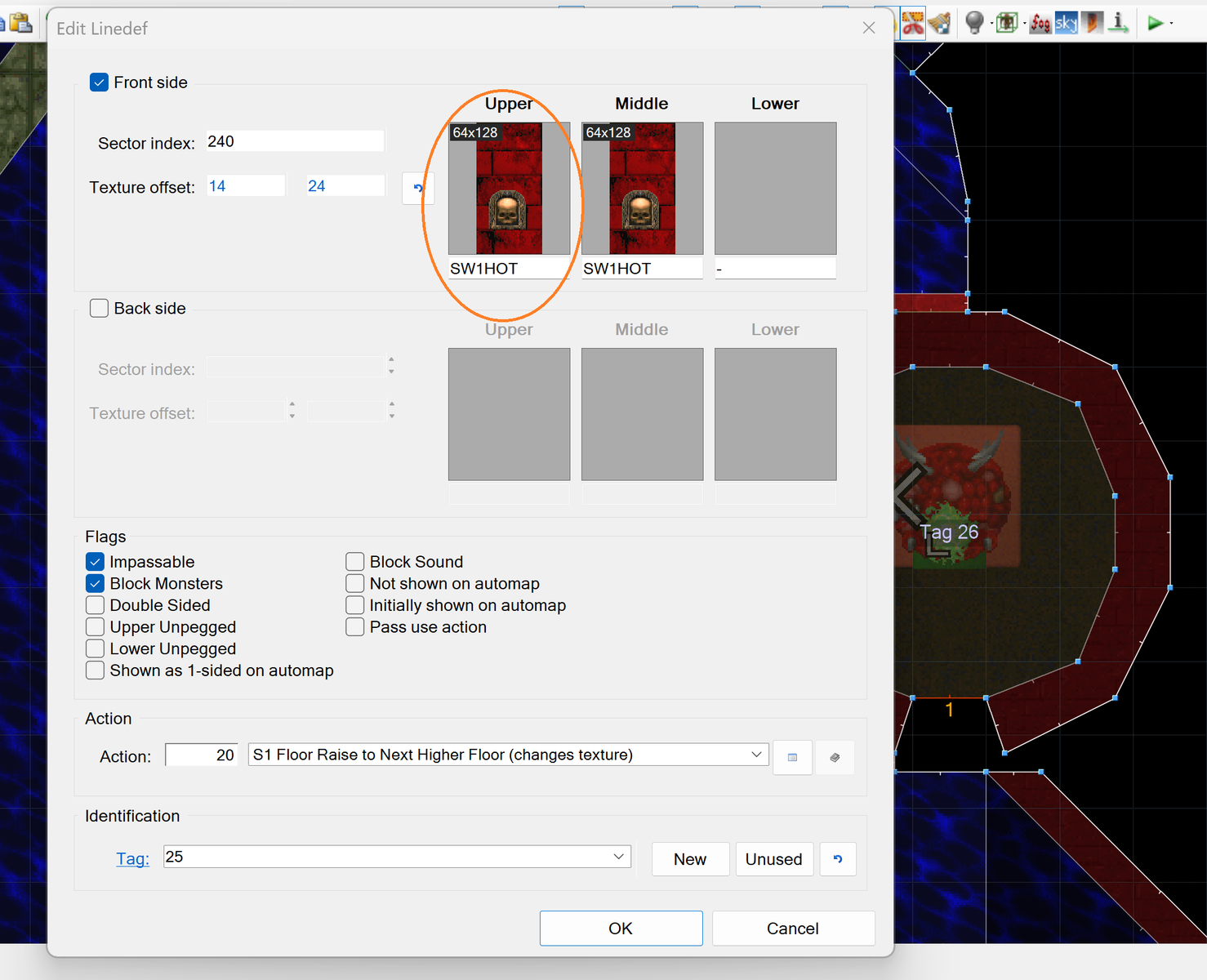Enable the Back side checkbox
This screenshot has height=980, width=1207.
[99, 309]
